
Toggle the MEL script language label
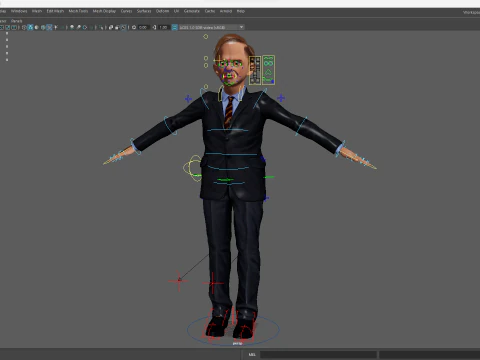point(252,354)
